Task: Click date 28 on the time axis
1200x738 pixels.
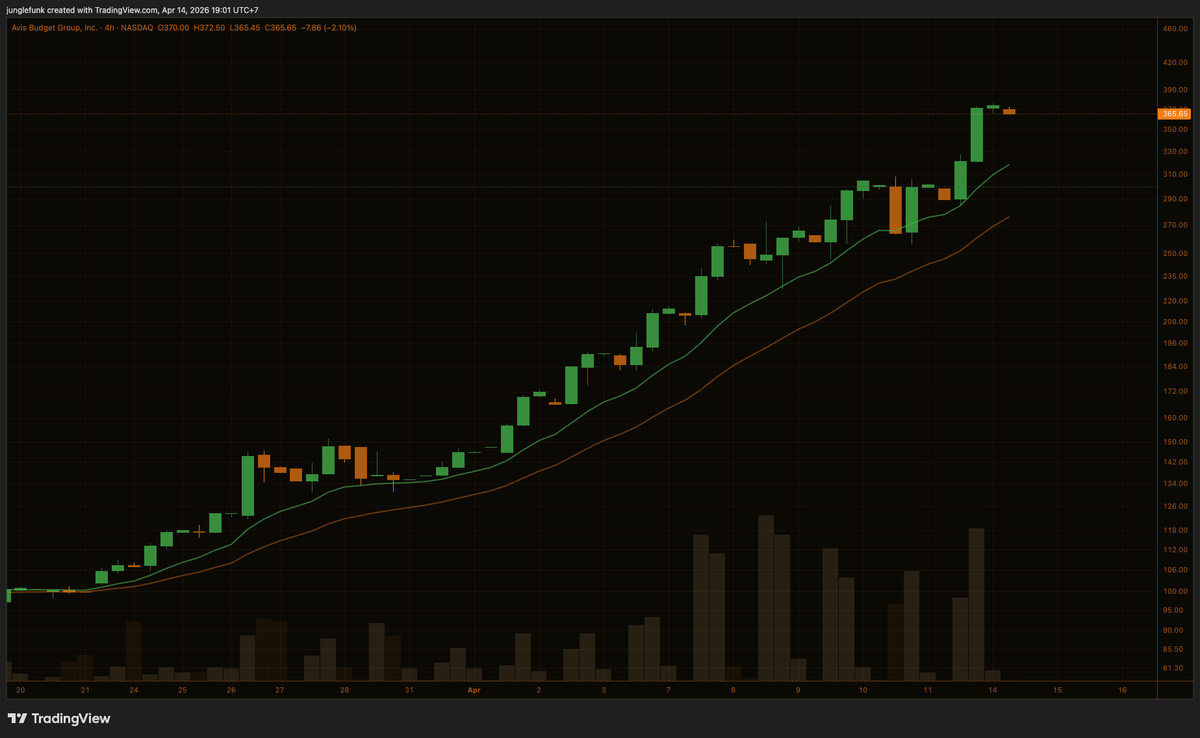Action: click(x=344, y=690)
